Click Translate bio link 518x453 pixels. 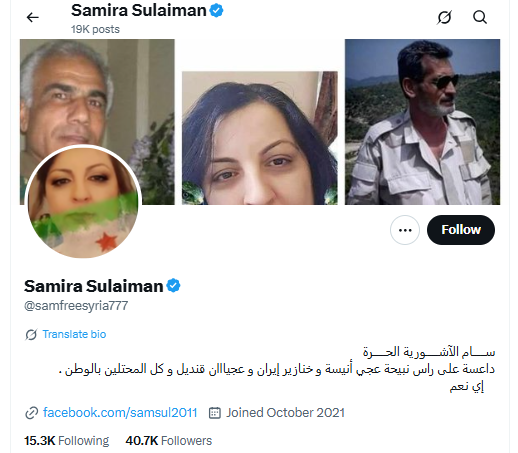tap(74, 334)
